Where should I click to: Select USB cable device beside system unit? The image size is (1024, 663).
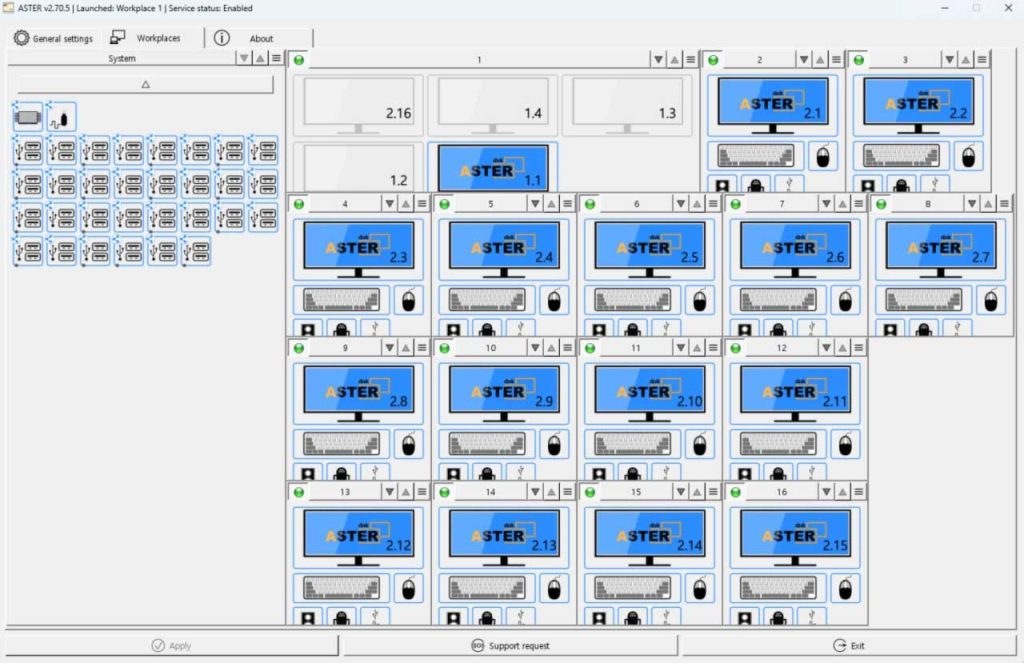point(61,118)
